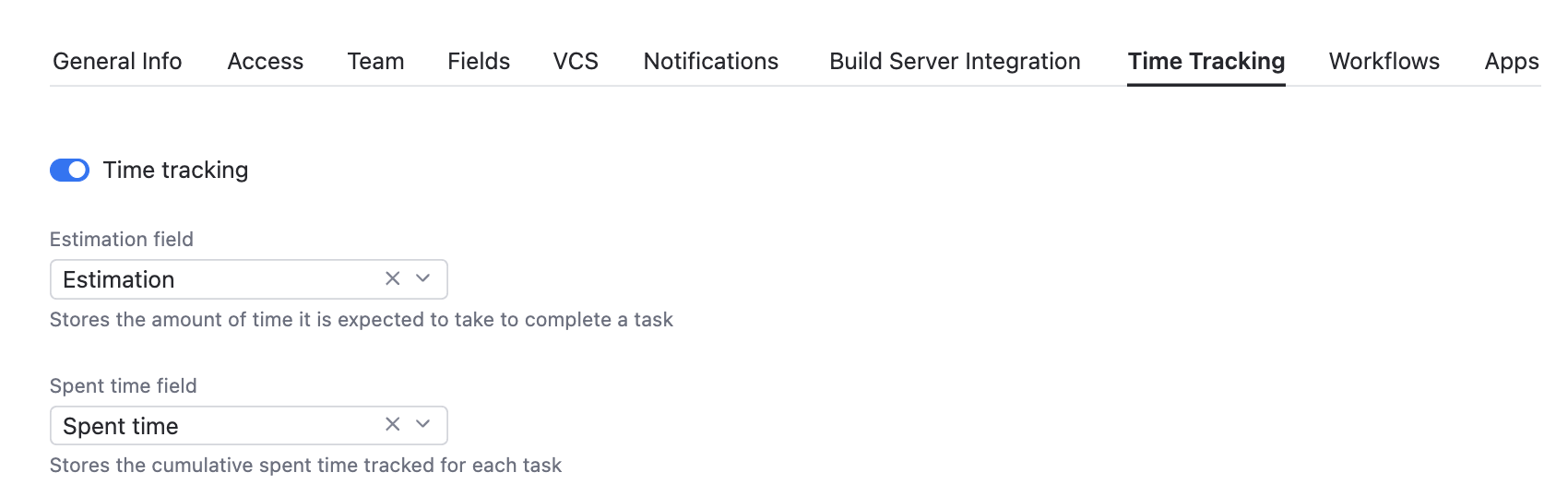The height and width of the screenshot is (496, 1568).
Task: Click the 'Estimation' value in the estimation selector
Action: pos(119,279)
